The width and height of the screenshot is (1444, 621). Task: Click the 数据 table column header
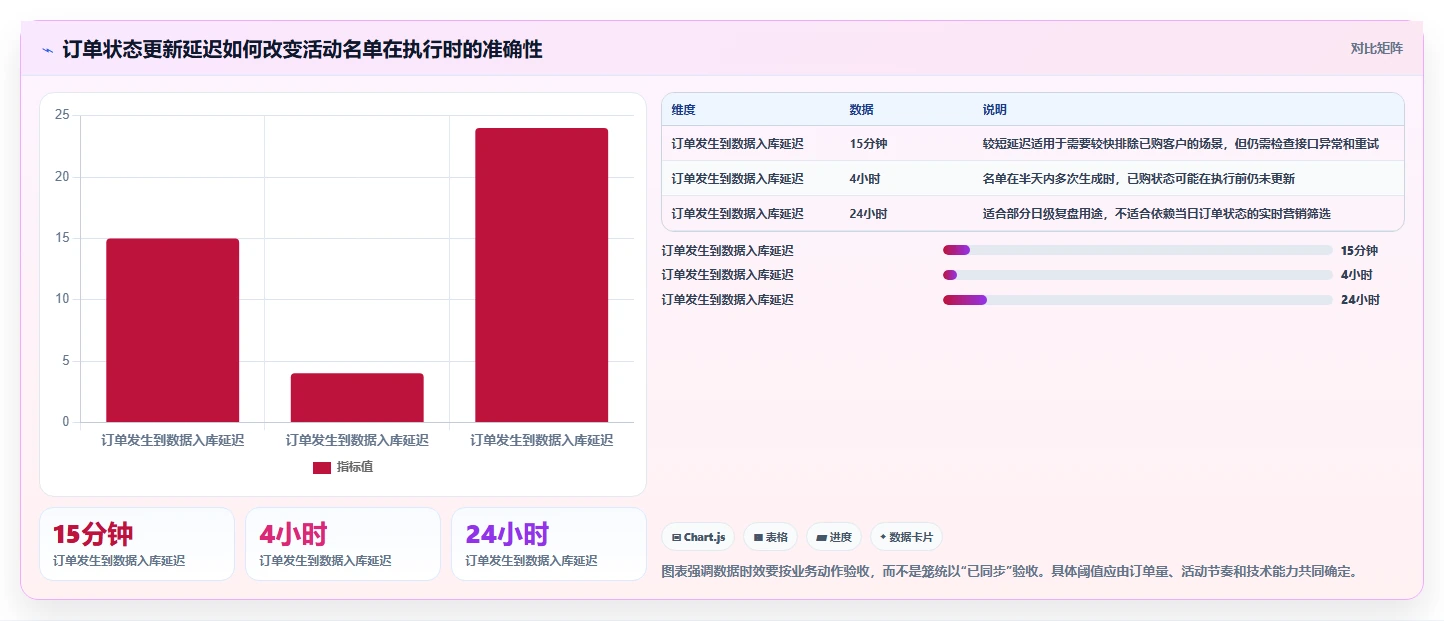(x=862, y=109)
